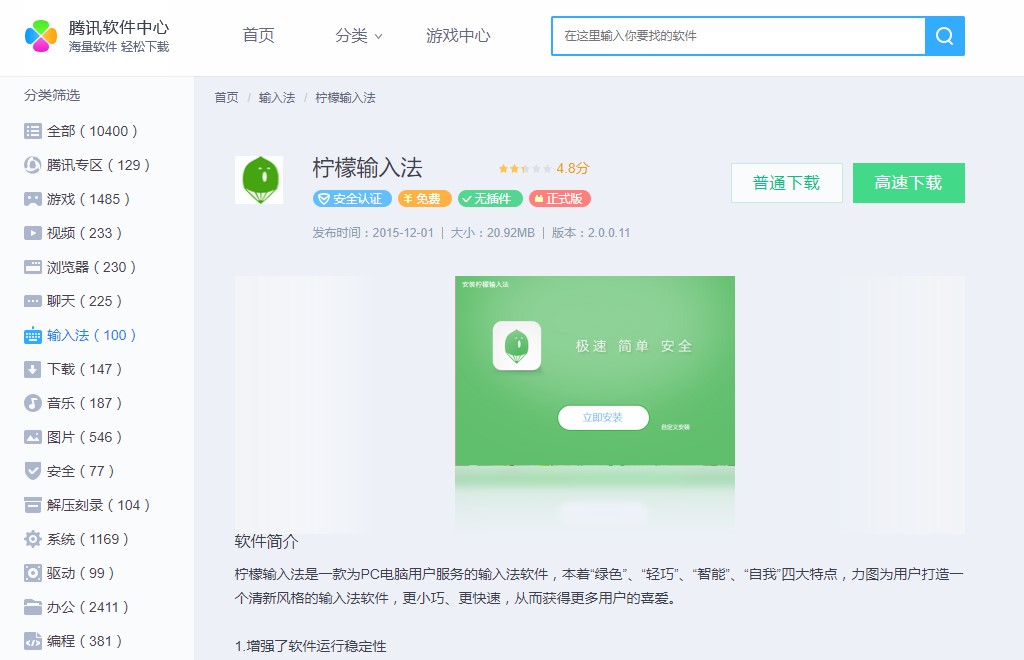Click the 高速下载 green download button
The width and height of the screenshot is (1024, 660).
point(908,183)
